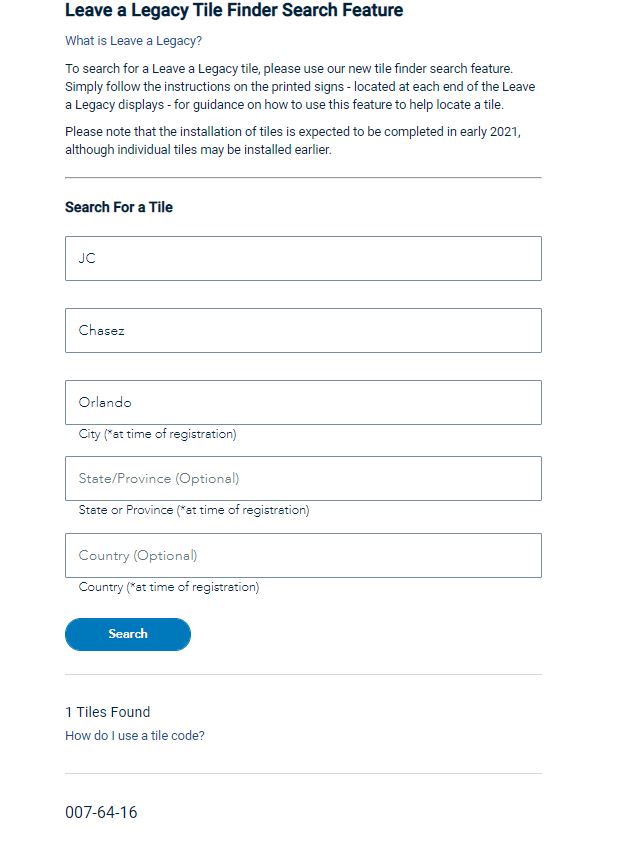
Task: Click the "State or Province" helper label
Action: [193, 510]
